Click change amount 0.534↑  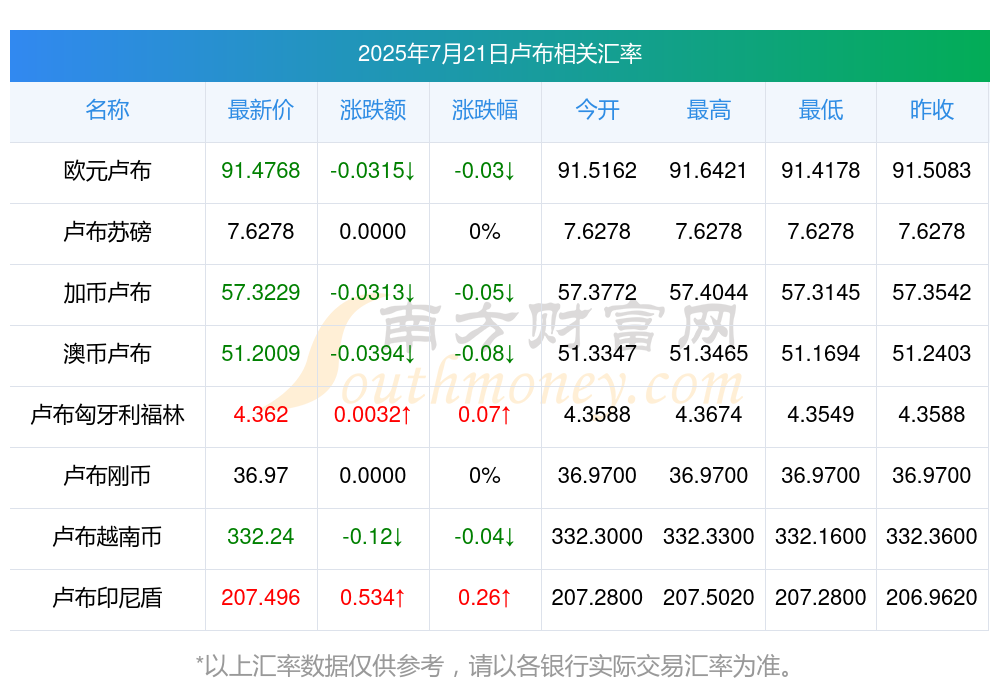coord(372,597)
